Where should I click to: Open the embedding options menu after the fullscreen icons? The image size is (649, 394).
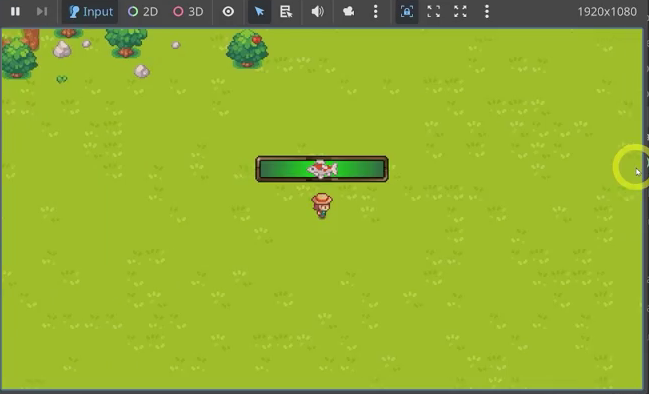click(x=487, y=12)
